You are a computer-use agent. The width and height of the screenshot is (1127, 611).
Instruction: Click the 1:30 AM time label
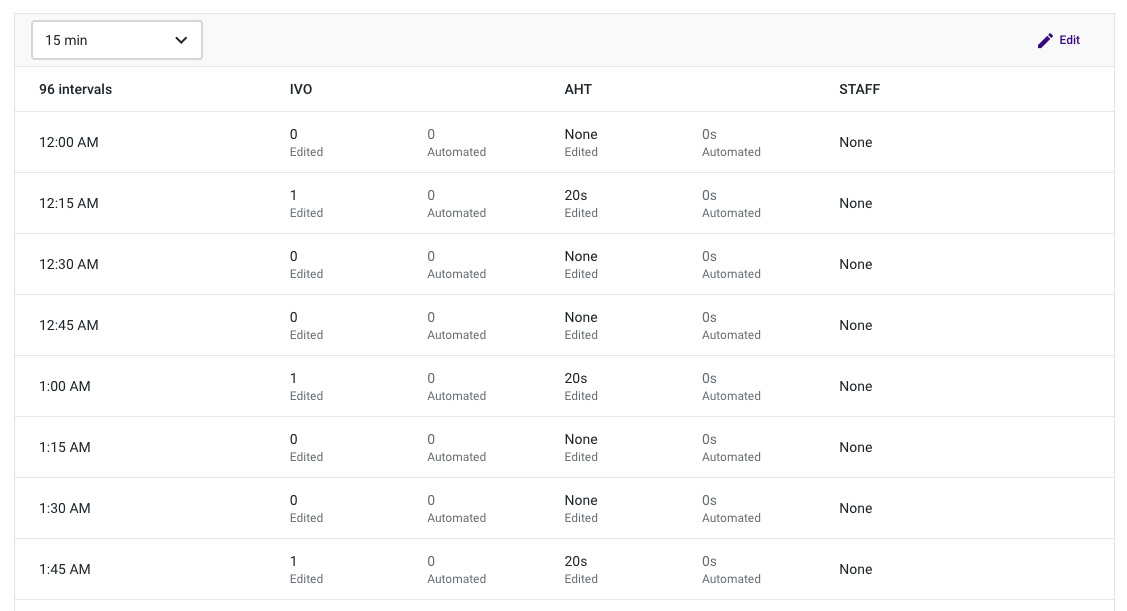[x=65, y=509]
